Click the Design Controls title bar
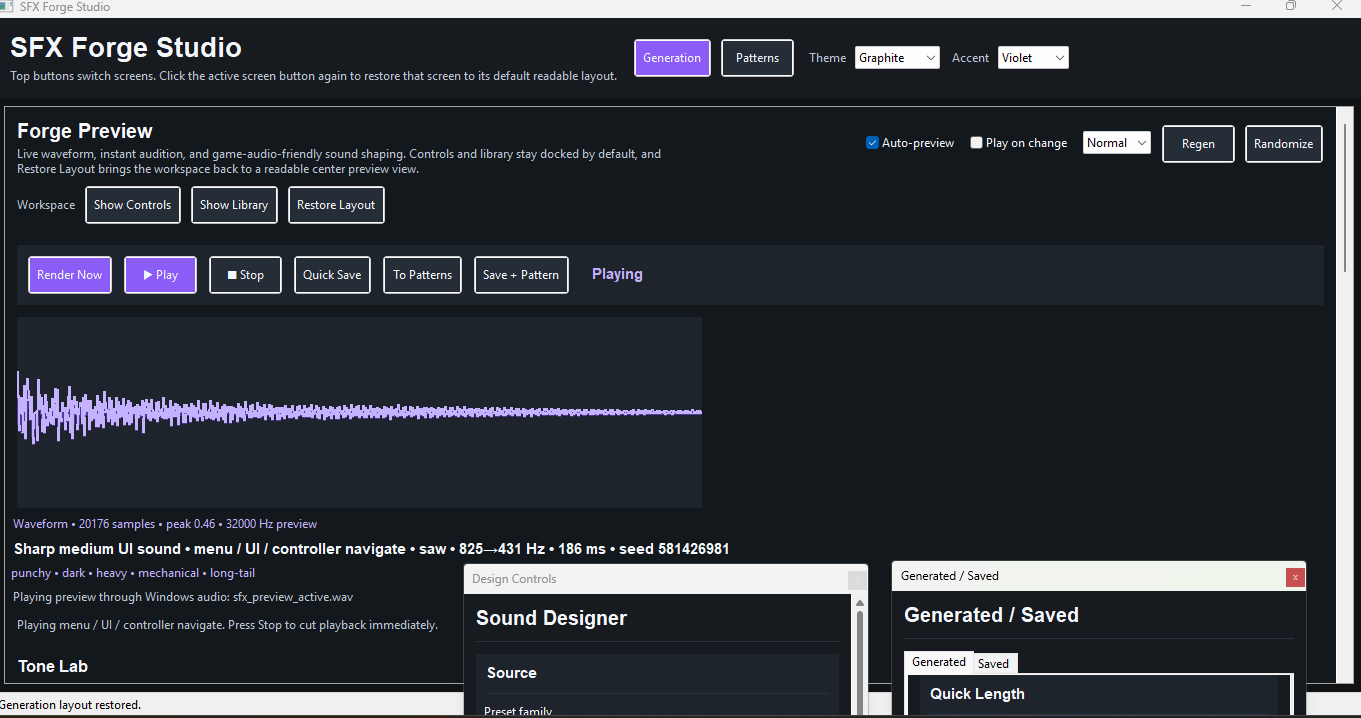Image resolution: width=1361 pixels, height=718 pixels. (655, 579)
